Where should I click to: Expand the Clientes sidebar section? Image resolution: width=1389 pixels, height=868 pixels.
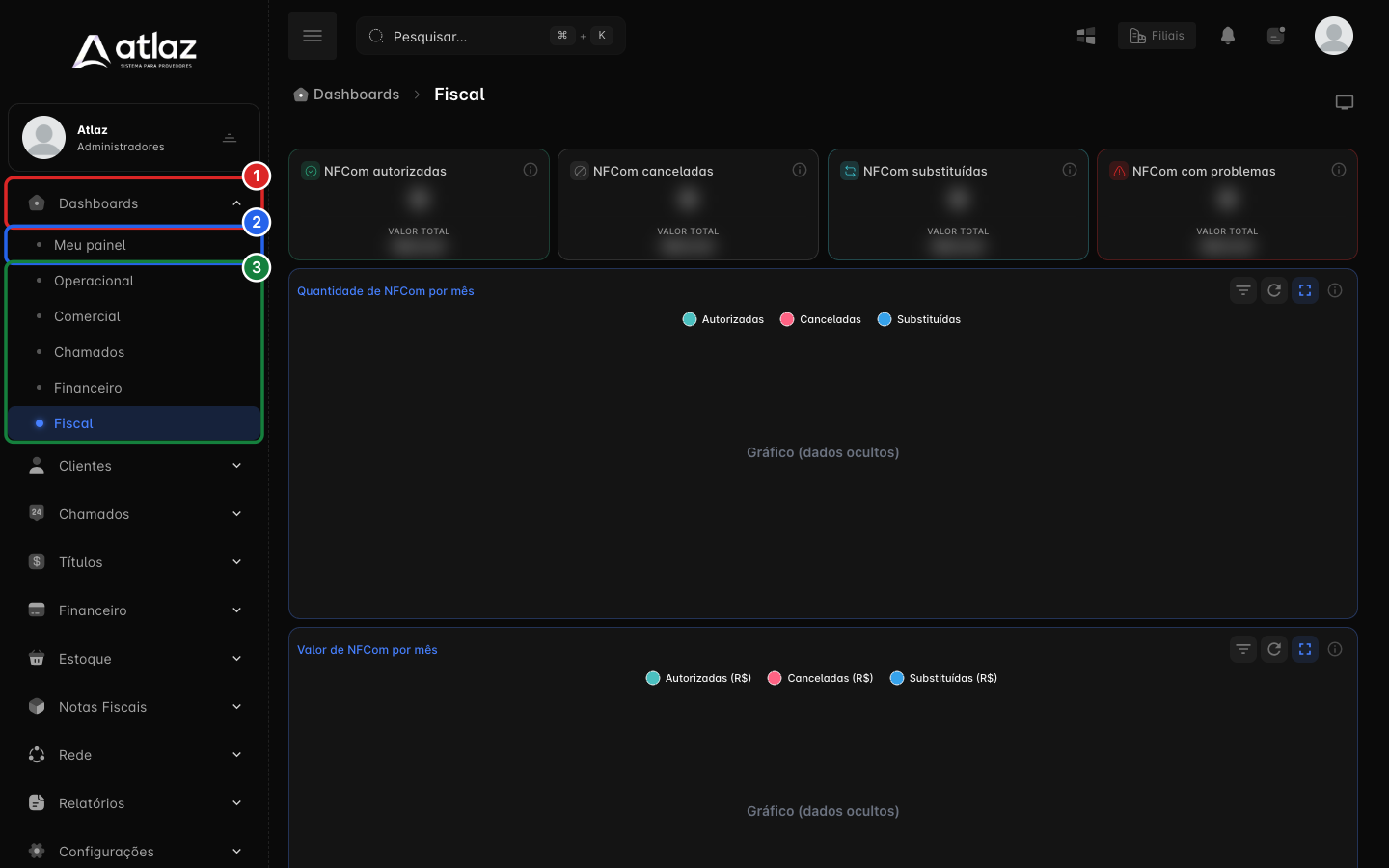click(x=134, y=466)
